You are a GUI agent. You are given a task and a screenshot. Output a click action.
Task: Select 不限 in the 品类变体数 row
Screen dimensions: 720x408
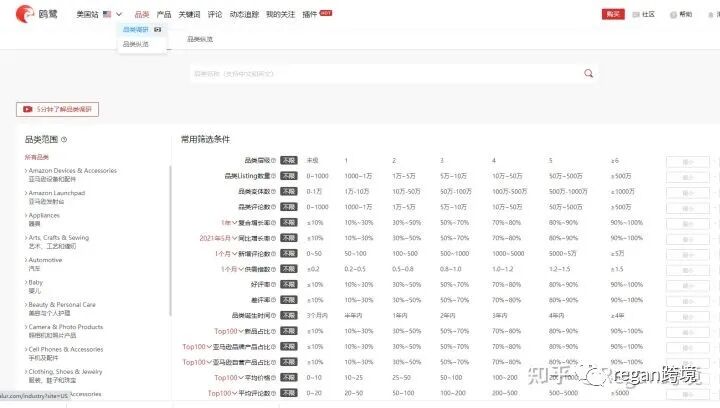pos(289,191)
